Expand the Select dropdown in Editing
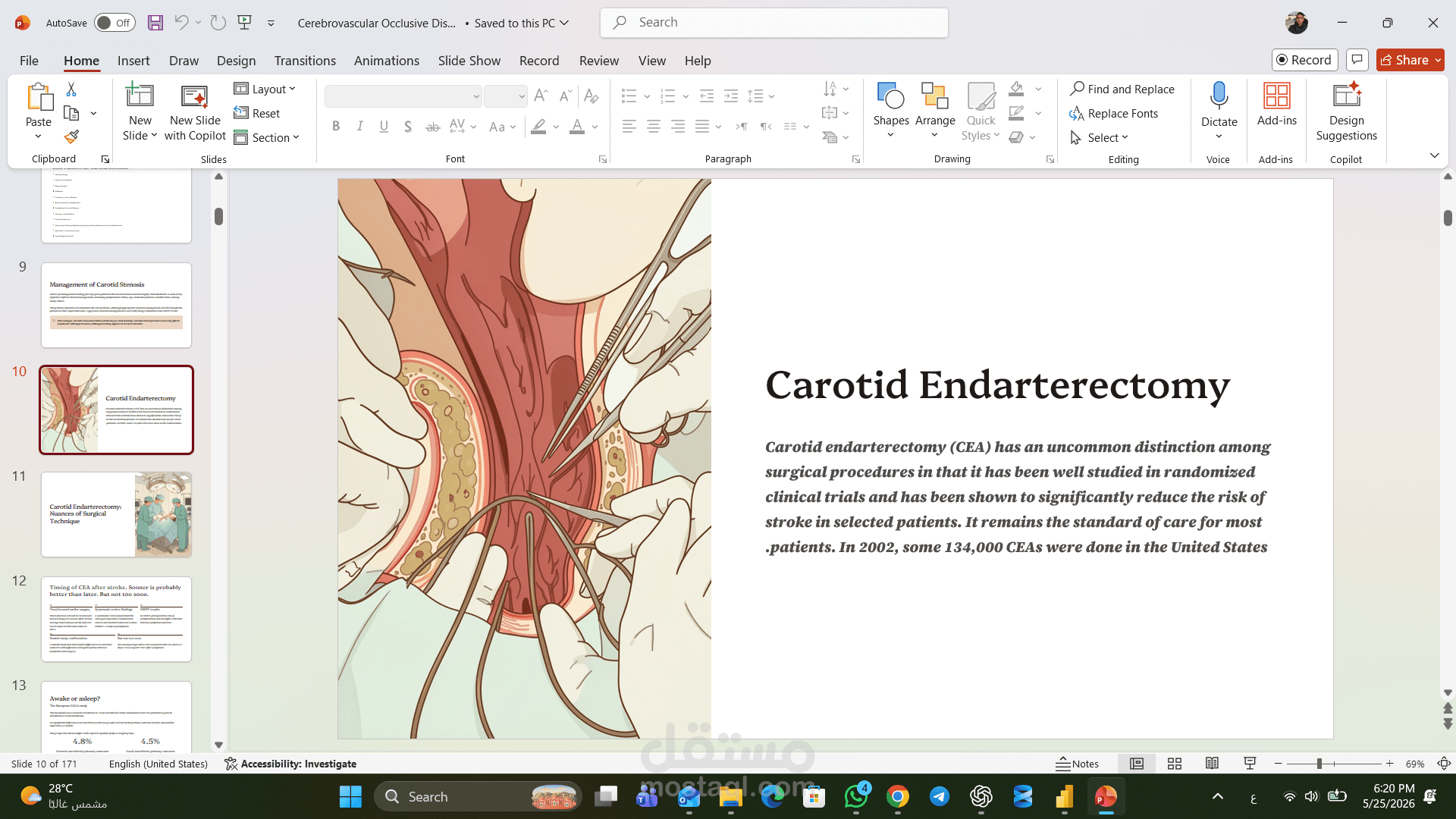 click(x=1100, y=137)
